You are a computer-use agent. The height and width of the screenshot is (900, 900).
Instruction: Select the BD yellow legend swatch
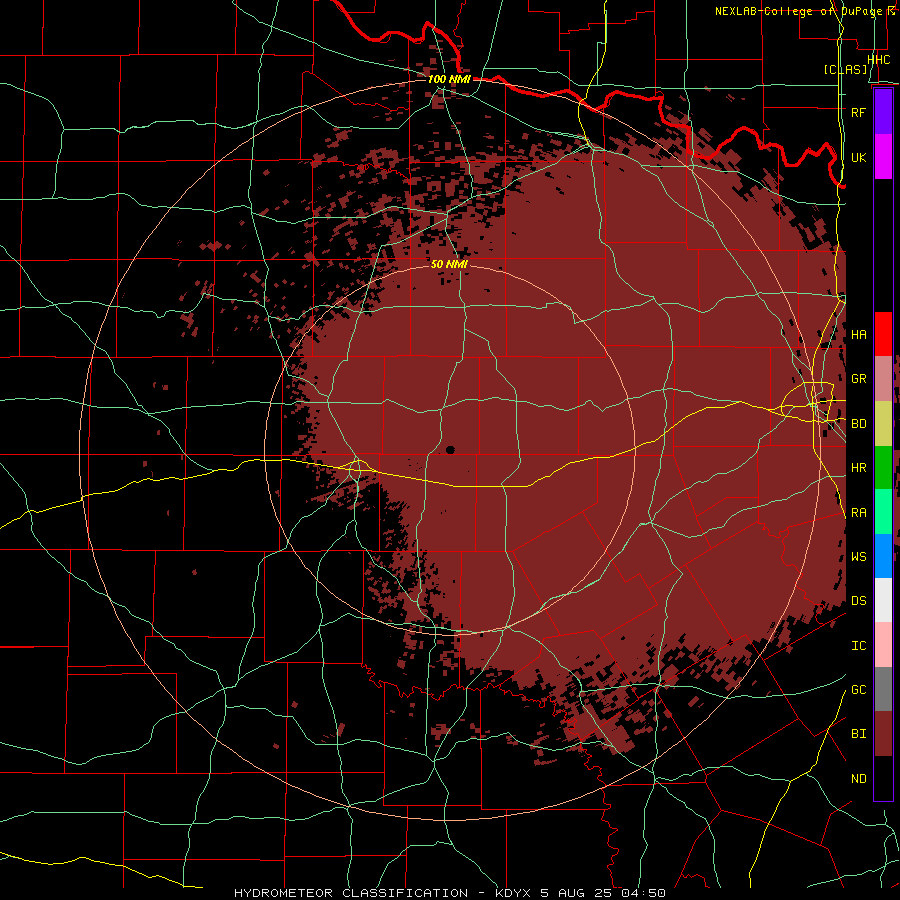(883, 424)
